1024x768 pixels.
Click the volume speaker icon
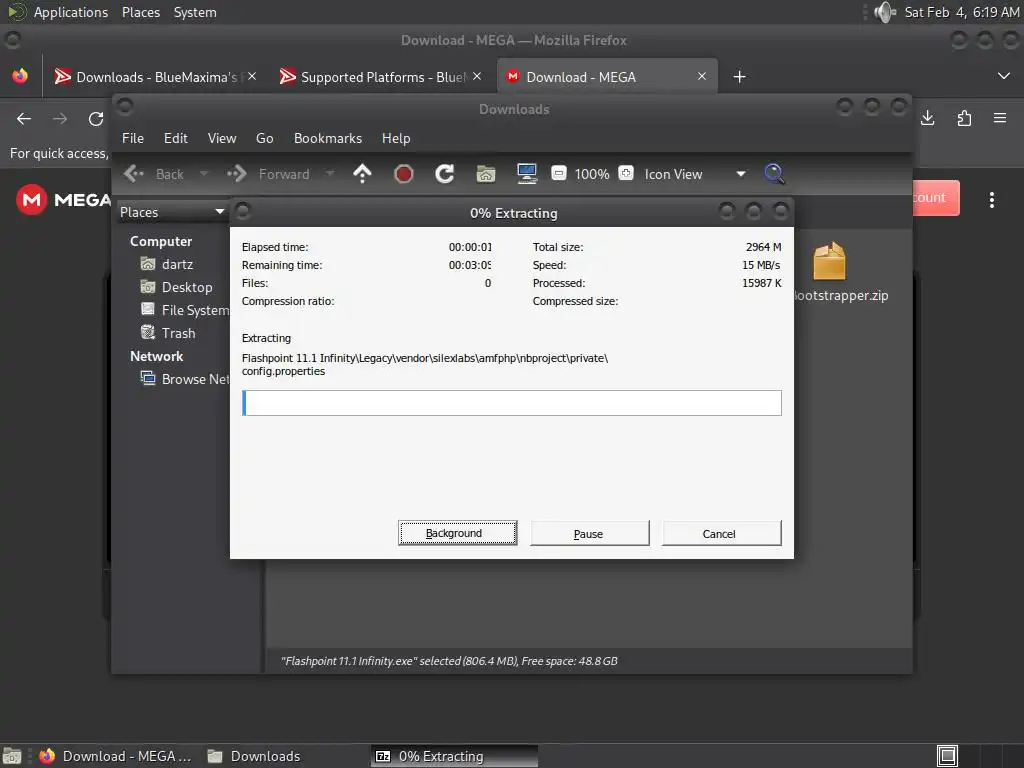pyautogui.click(x=884, y=12)
